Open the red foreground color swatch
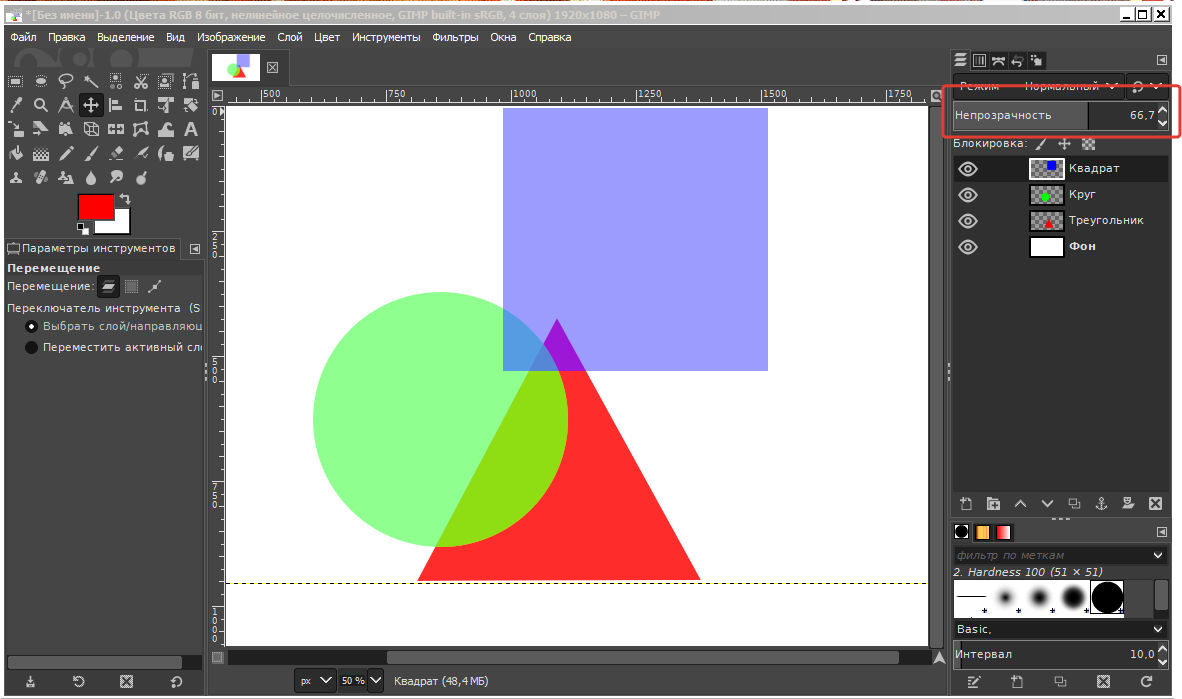Image resolution: width=1182 pixels, height=699 pixels. [x=94, y=206]
